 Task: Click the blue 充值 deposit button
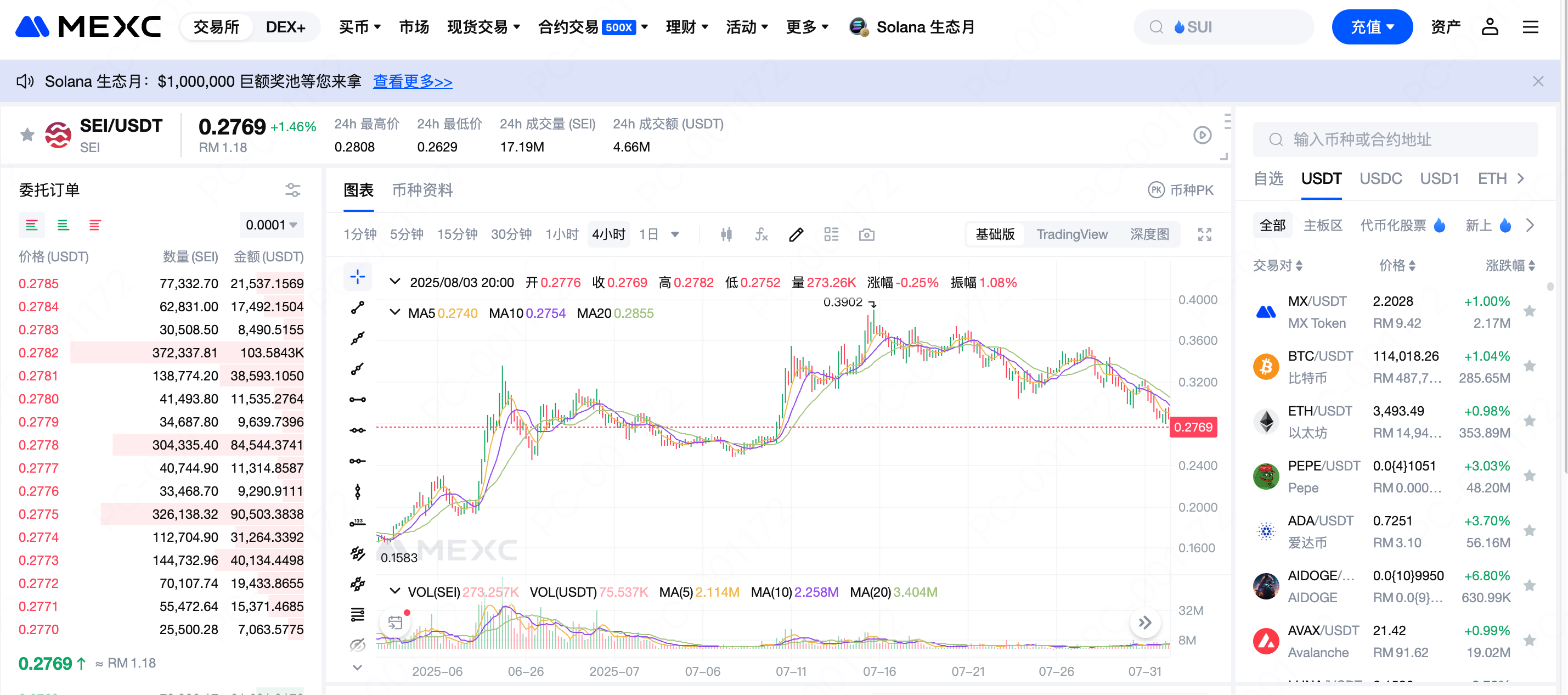(1372, 27)
